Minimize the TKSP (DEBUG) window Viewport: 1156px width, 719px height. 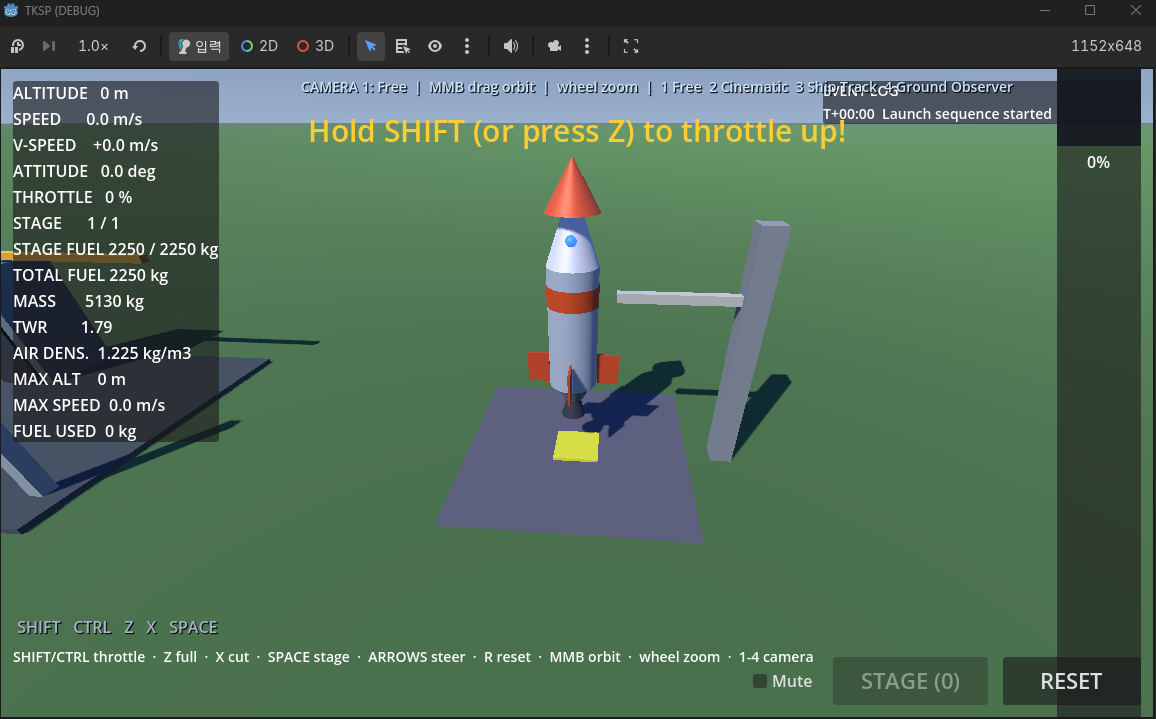click(x=1045, y=10)
